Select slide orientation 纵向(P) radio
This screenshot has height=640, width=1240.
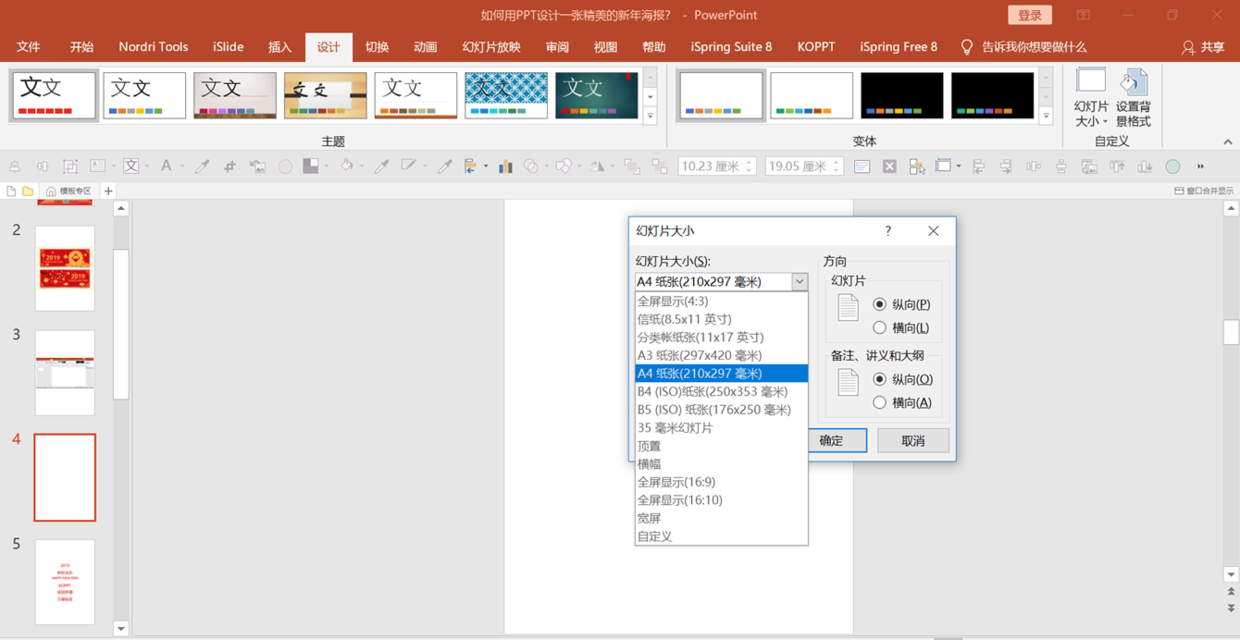(880, 304)
